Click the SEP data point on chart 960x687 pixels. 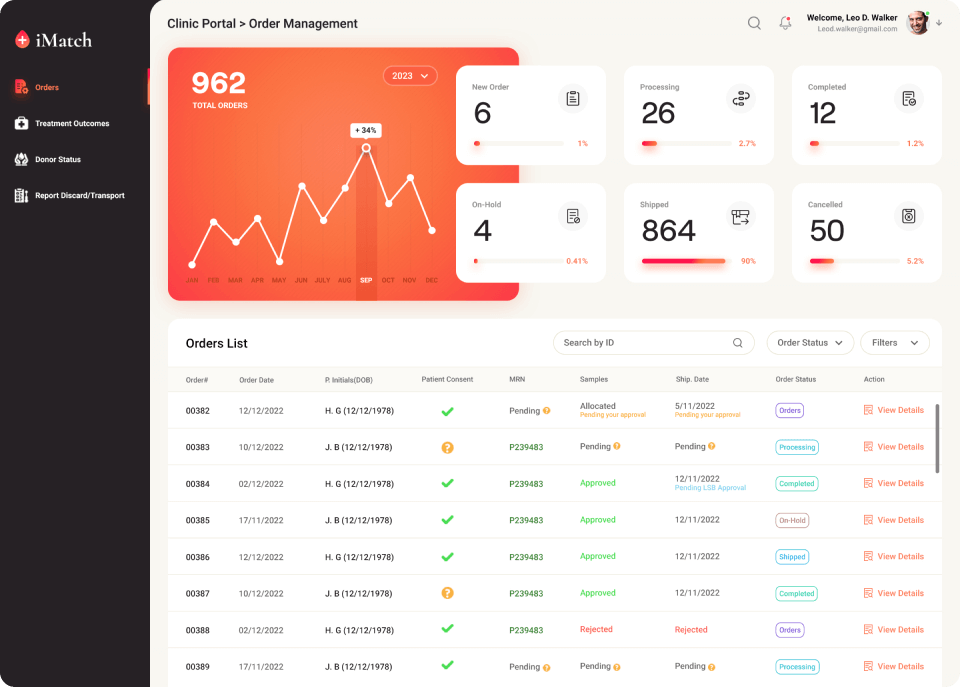(366, 148)
